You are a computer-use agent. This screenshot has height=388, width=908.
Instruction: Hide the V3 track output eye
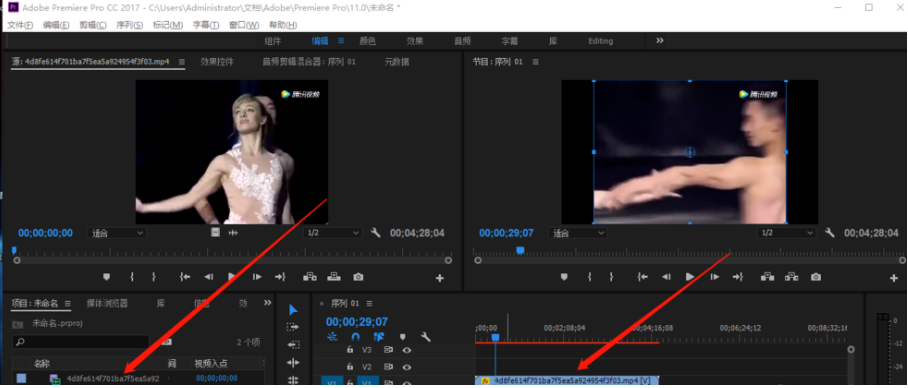(407, 350)
